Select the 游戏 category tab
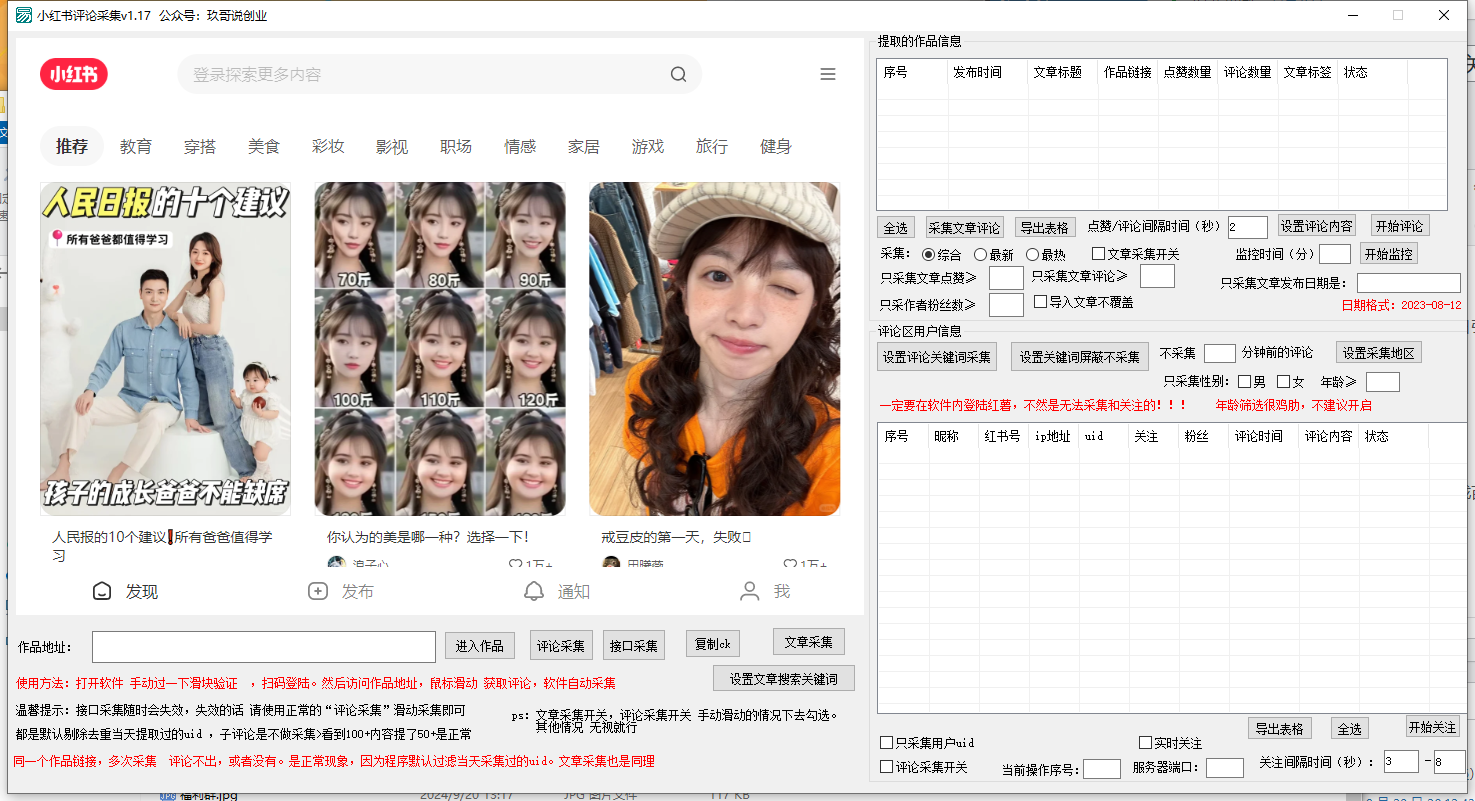The width and height of the screenshot is (1475, 801). pyautogui.click(x=648, y=146)
